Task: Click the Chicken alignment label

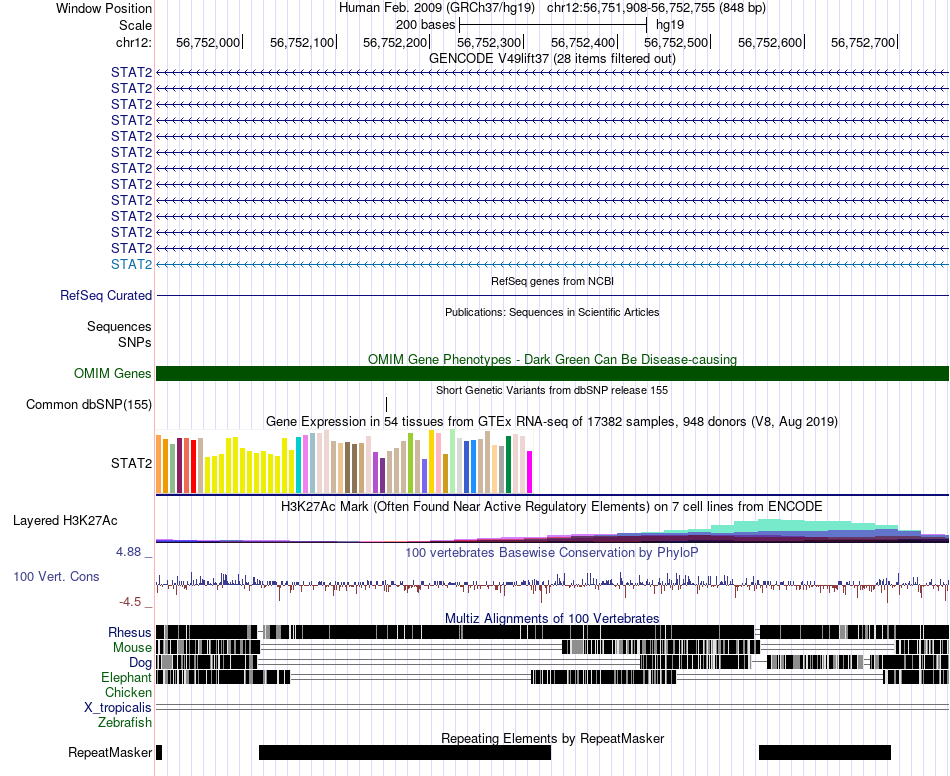Action: tap(128, 692)
